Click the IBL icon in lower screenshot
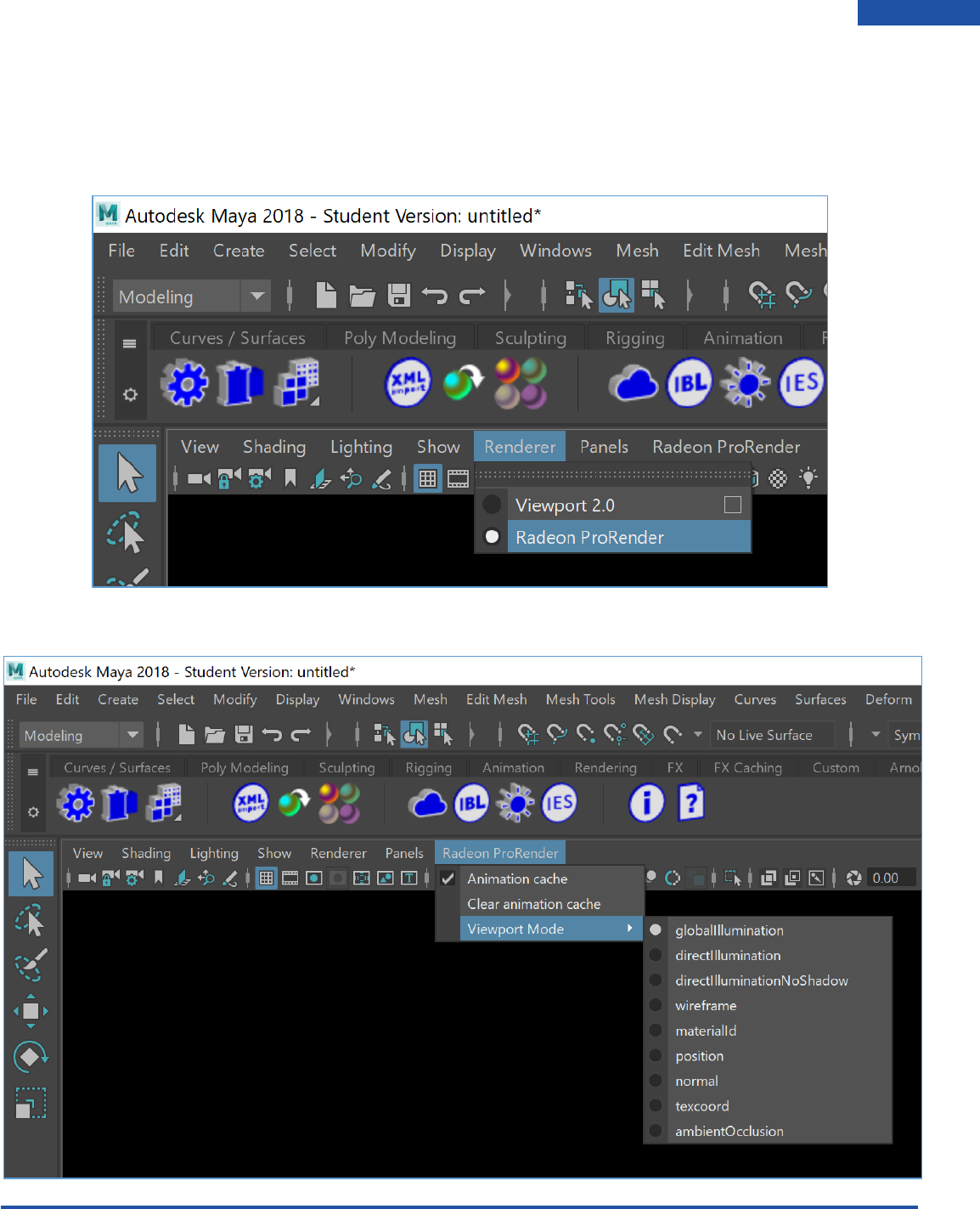Viewport: 980px width, 1209px height. 471,803
